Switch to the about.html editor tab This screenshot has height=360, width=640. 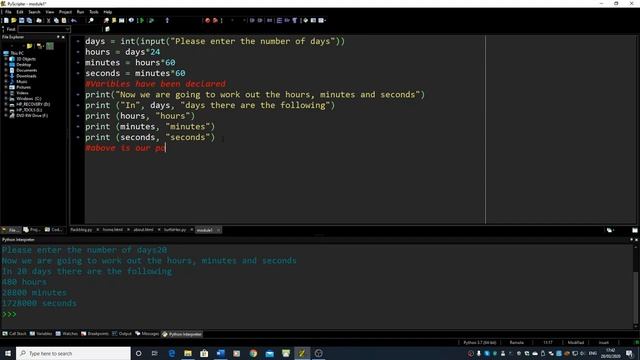[x=143, y=230]
